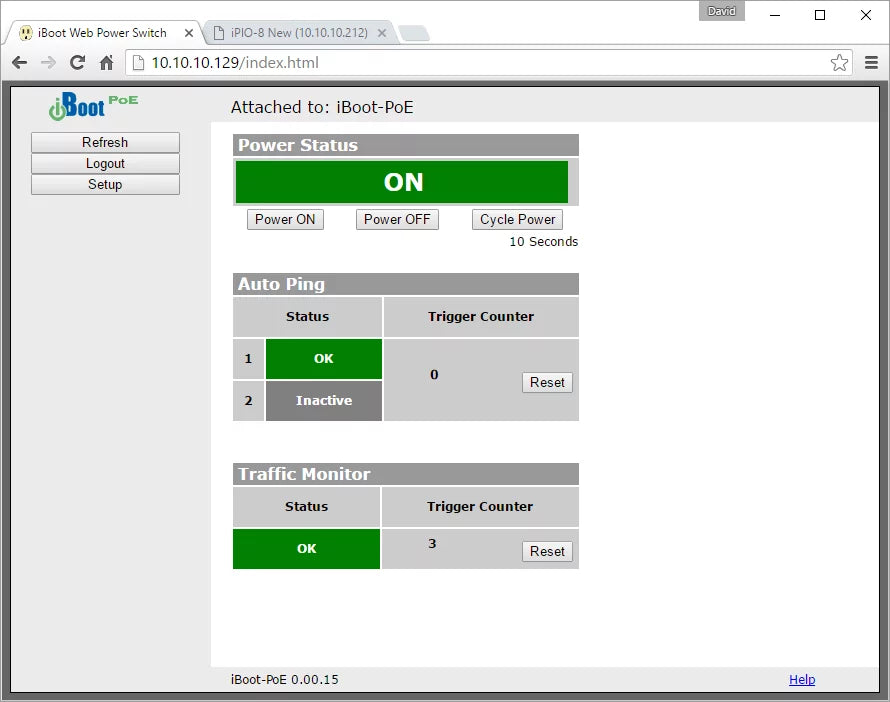Reset the Traffic Monitor trigger counter

click(547, 551)
